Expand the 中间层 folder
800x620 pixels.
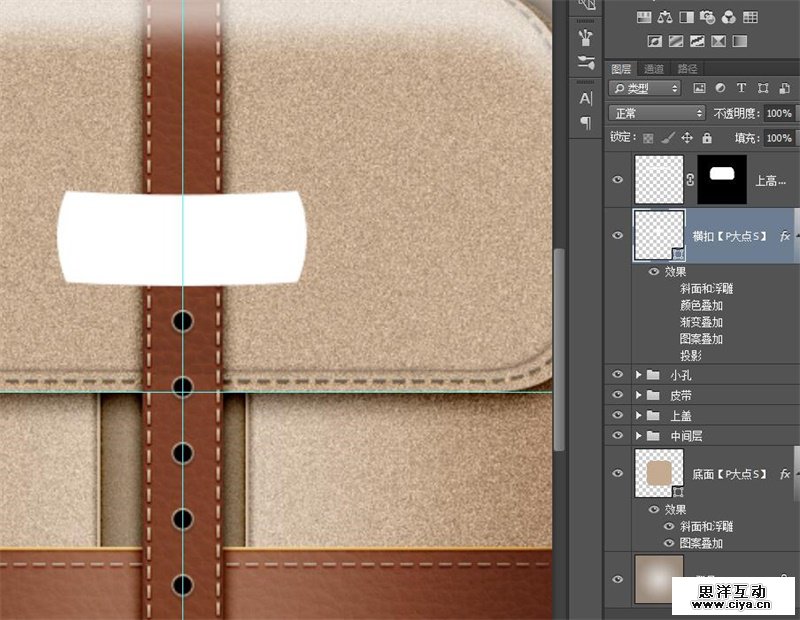point(639,436)
